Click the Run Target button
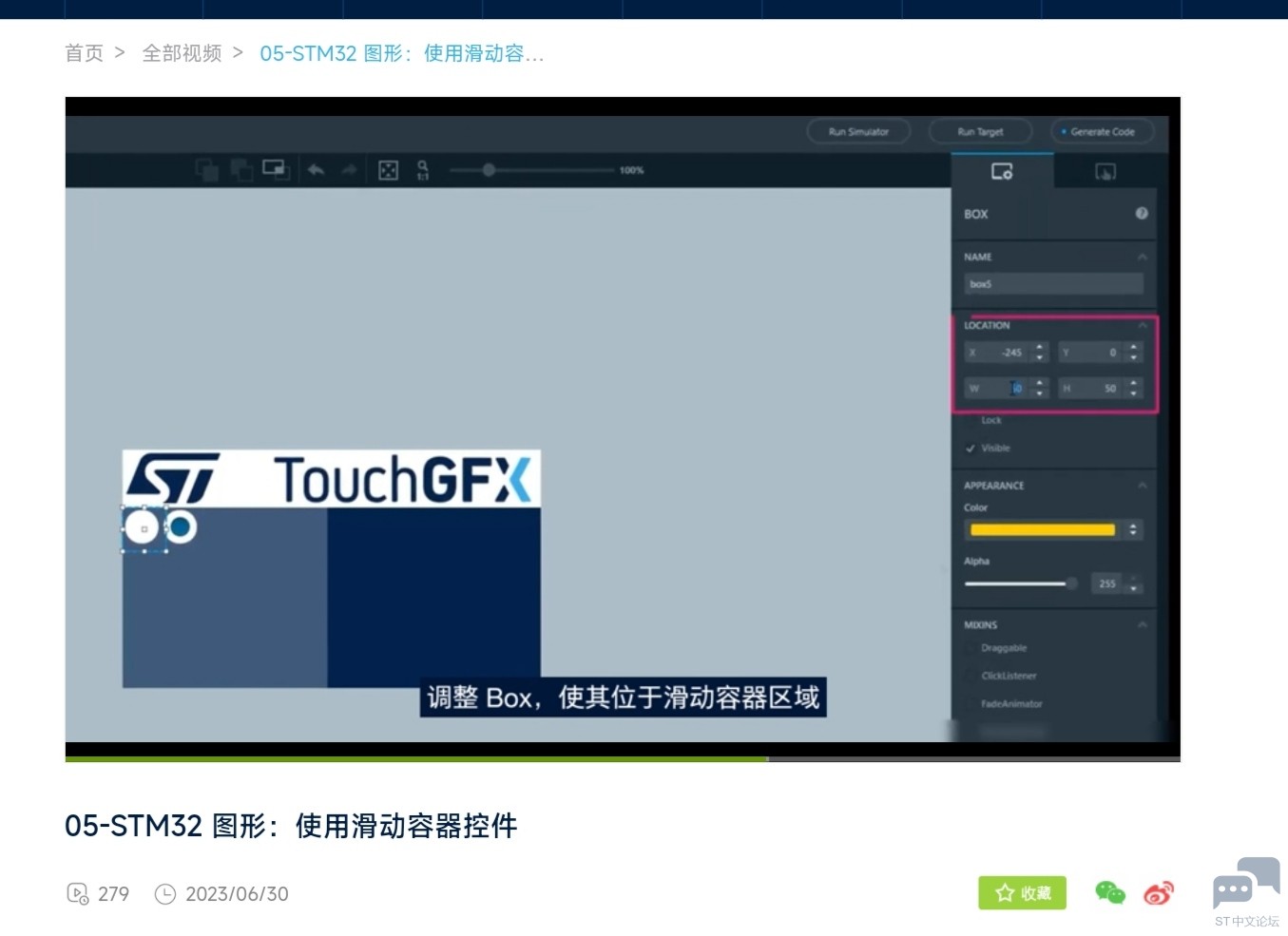This screenshot has width=1288, height=936. 980,131
